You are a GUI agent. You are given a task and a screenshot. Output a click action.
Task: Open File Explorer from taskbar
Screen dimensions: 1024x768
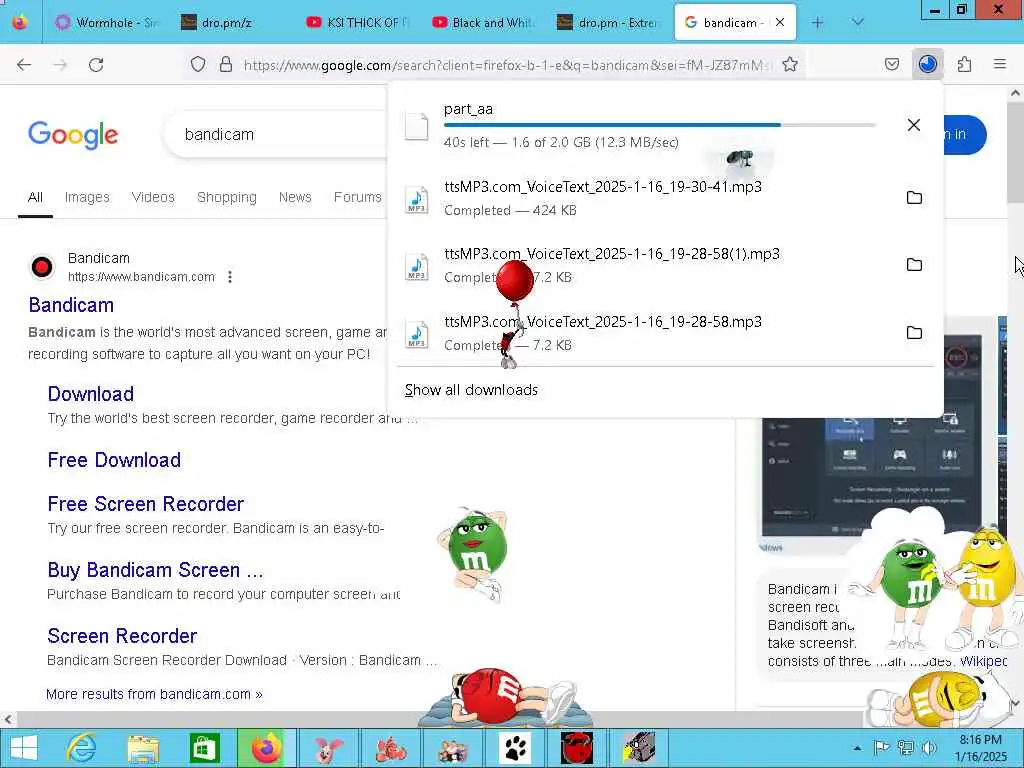tap(143, 748)
